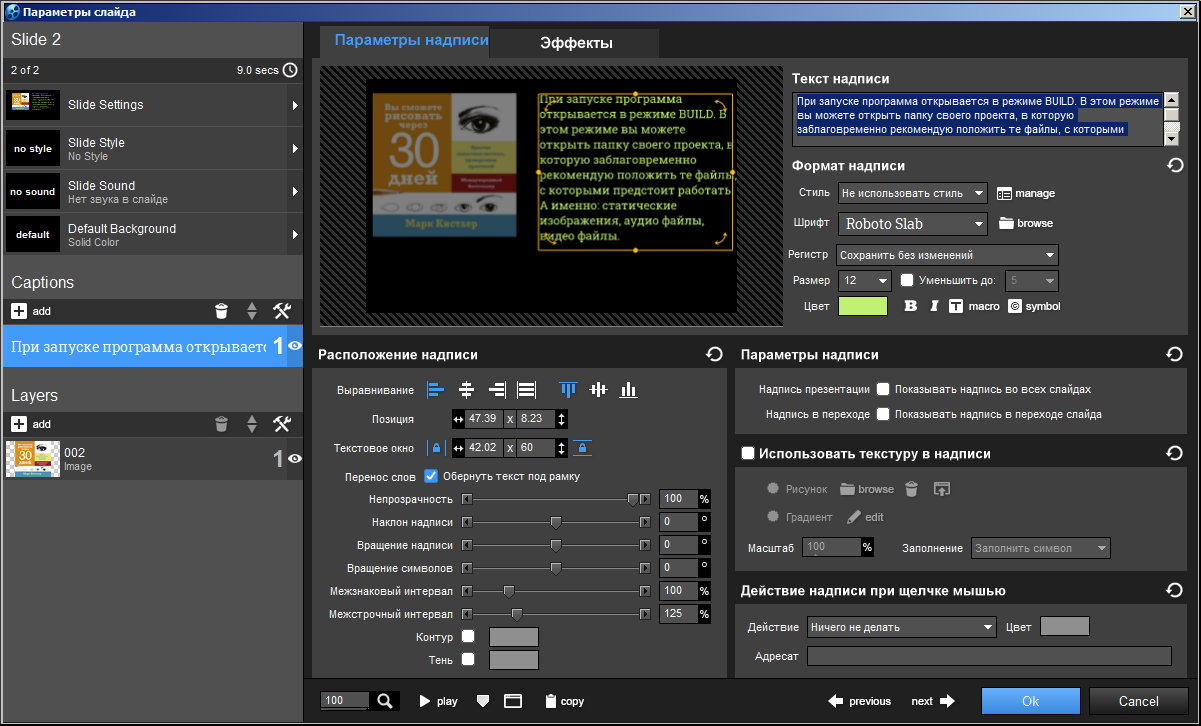Screen dimensions: 1201x726
Task: Reset the Формат надписи settings
Action: click(1175, 165)
